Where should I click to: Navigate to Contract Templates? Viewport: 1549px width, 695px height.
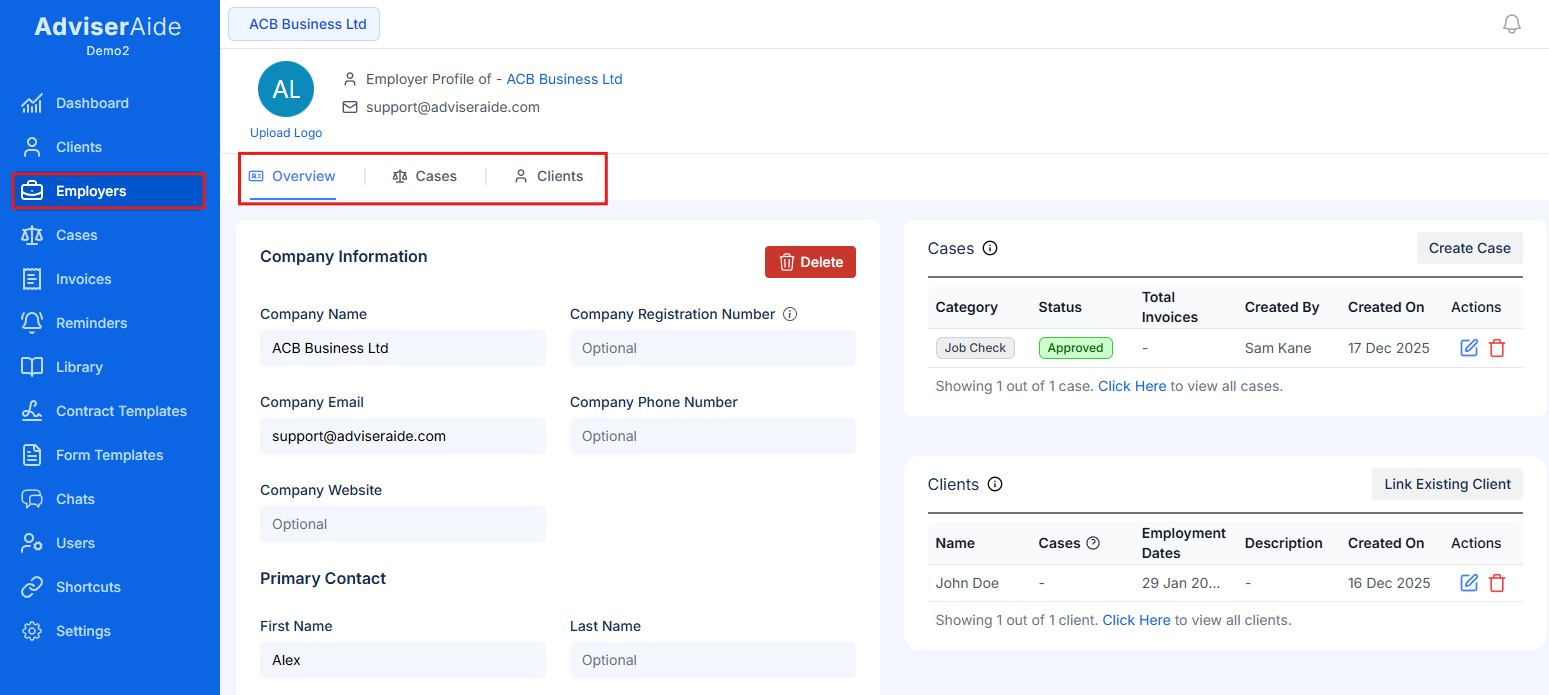coord(121,411)
